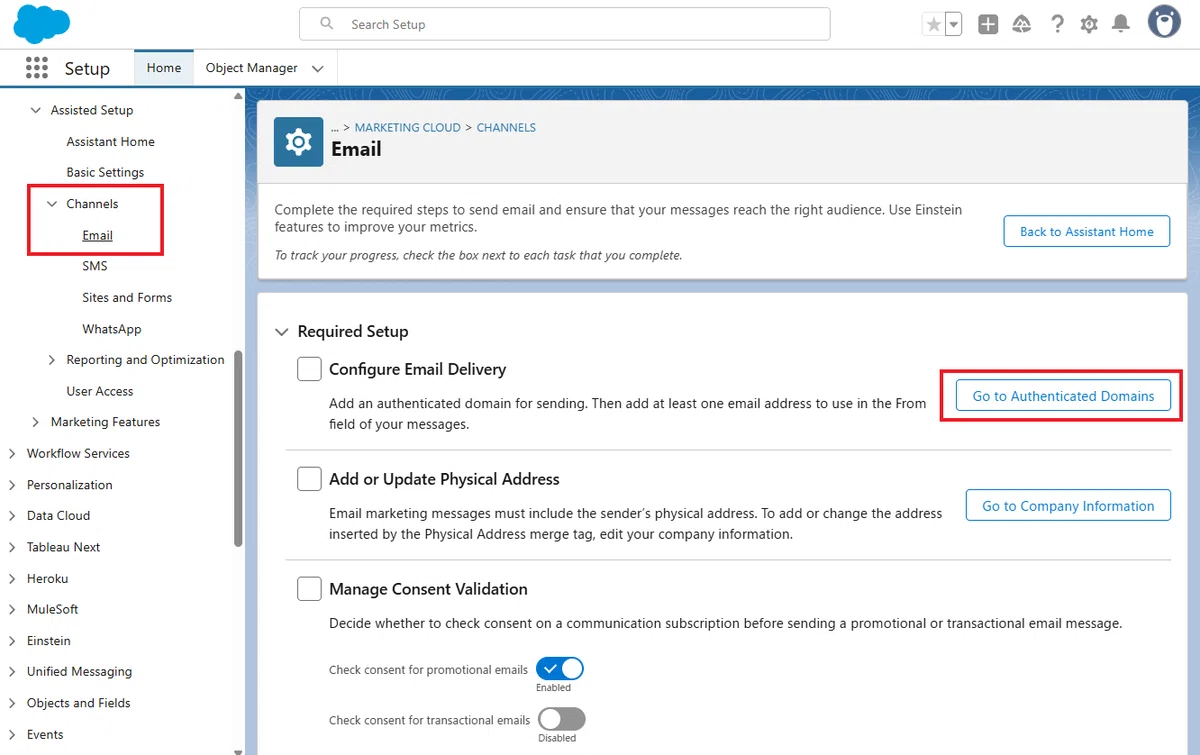Click the search magnifier icon

(326, 24)
